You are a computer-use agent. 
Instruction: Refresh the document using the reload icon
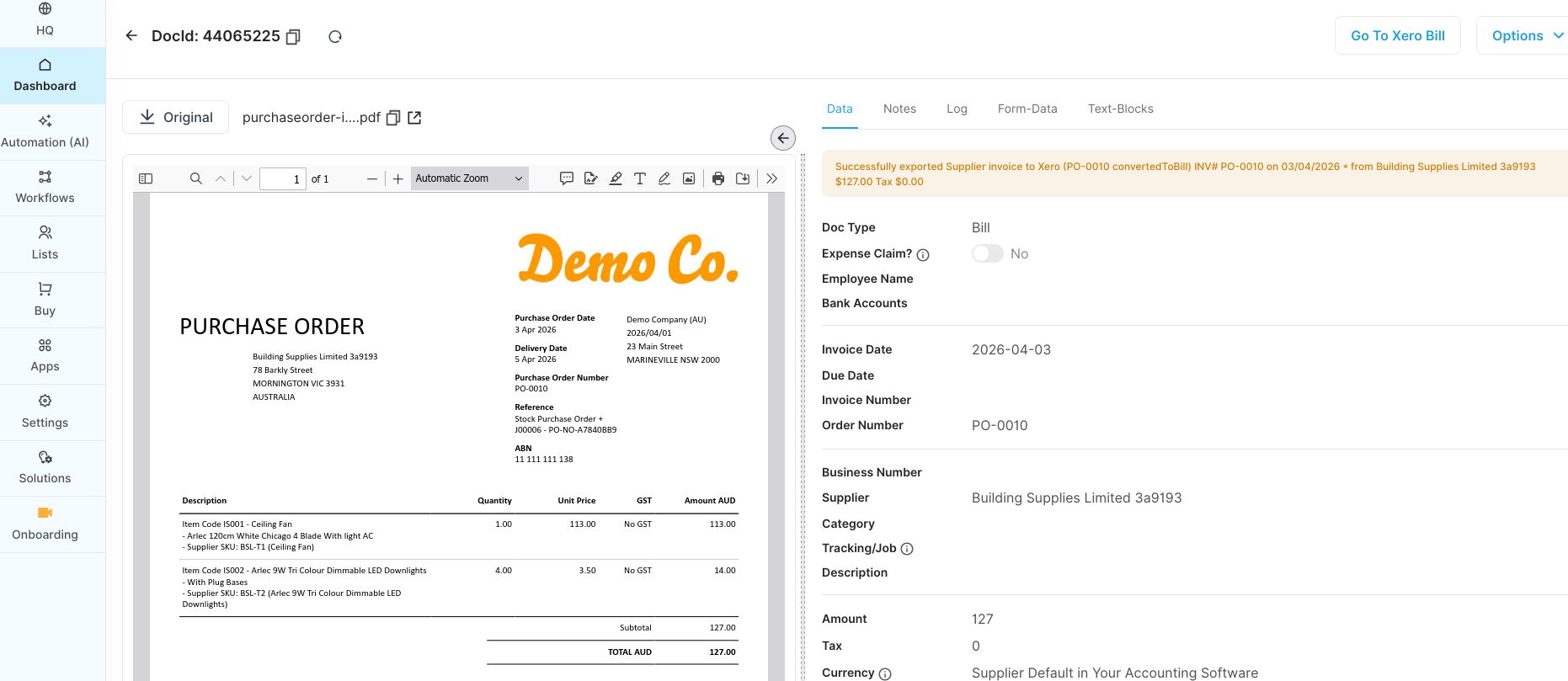pos(335,36)
